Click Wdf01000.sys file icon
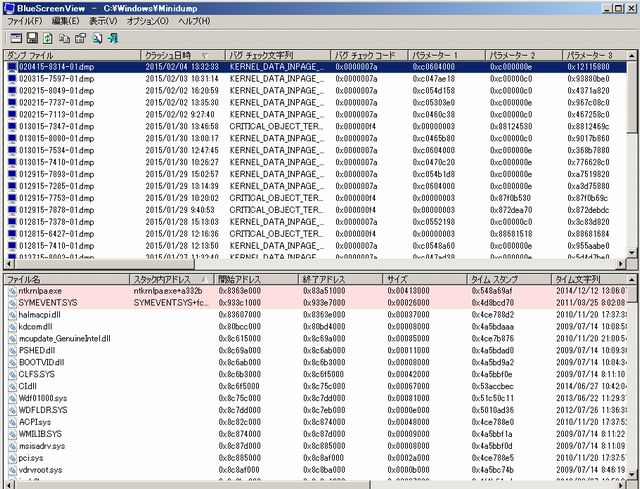This screenshot has height=489, width=640. (x=12, y=398)
